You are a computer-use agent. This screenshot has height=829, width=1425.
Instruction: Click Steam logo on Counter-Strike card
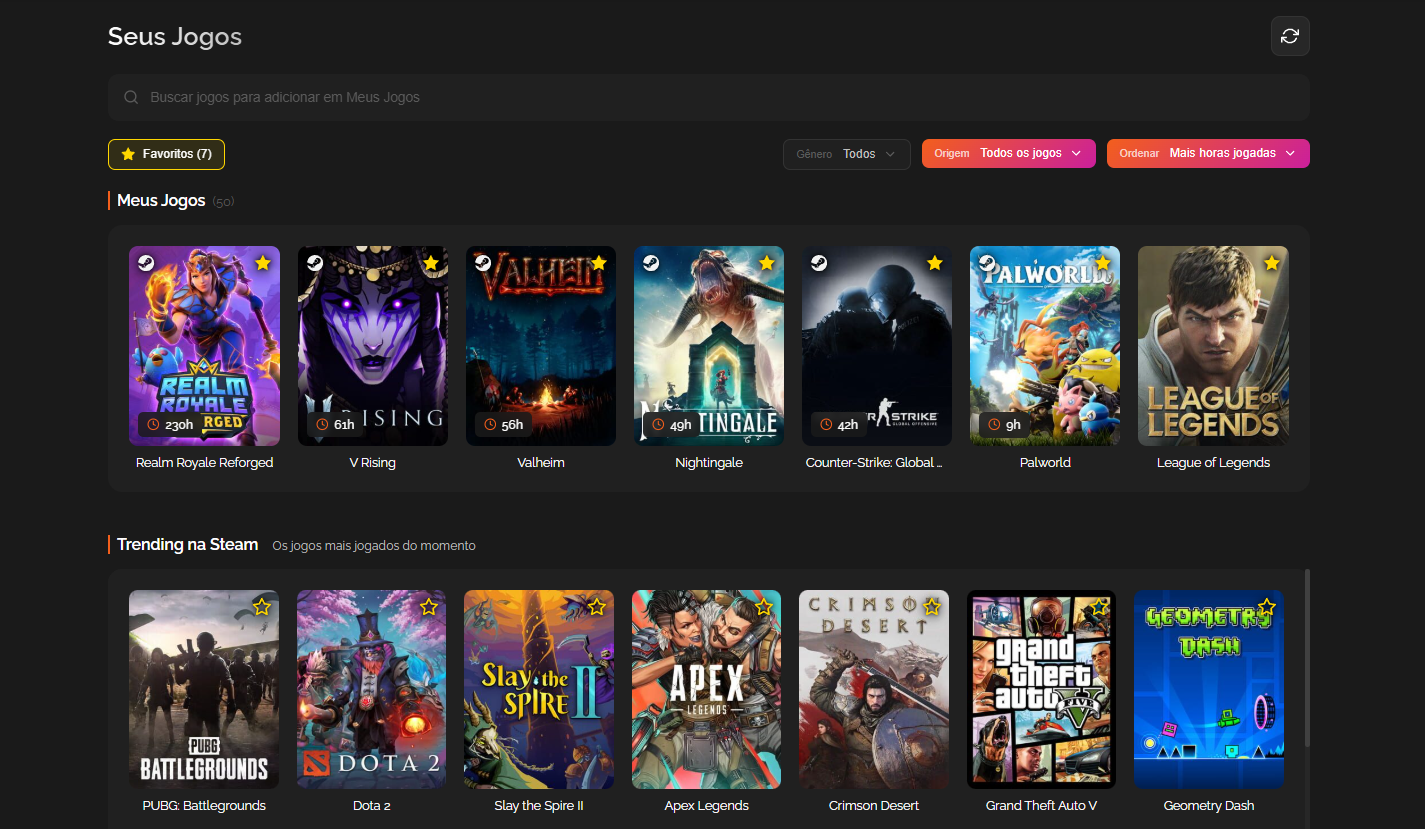tap(819, 263)
